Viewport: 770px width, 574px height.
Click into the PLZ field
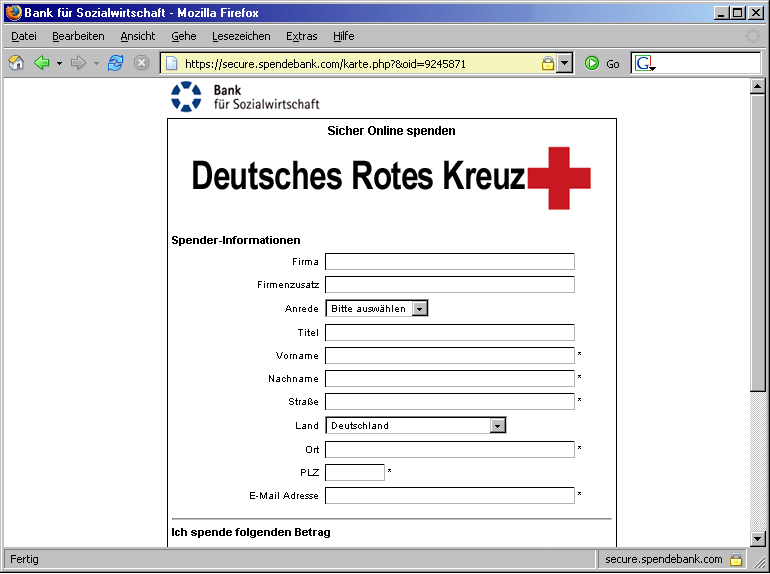tap(355, 472)
